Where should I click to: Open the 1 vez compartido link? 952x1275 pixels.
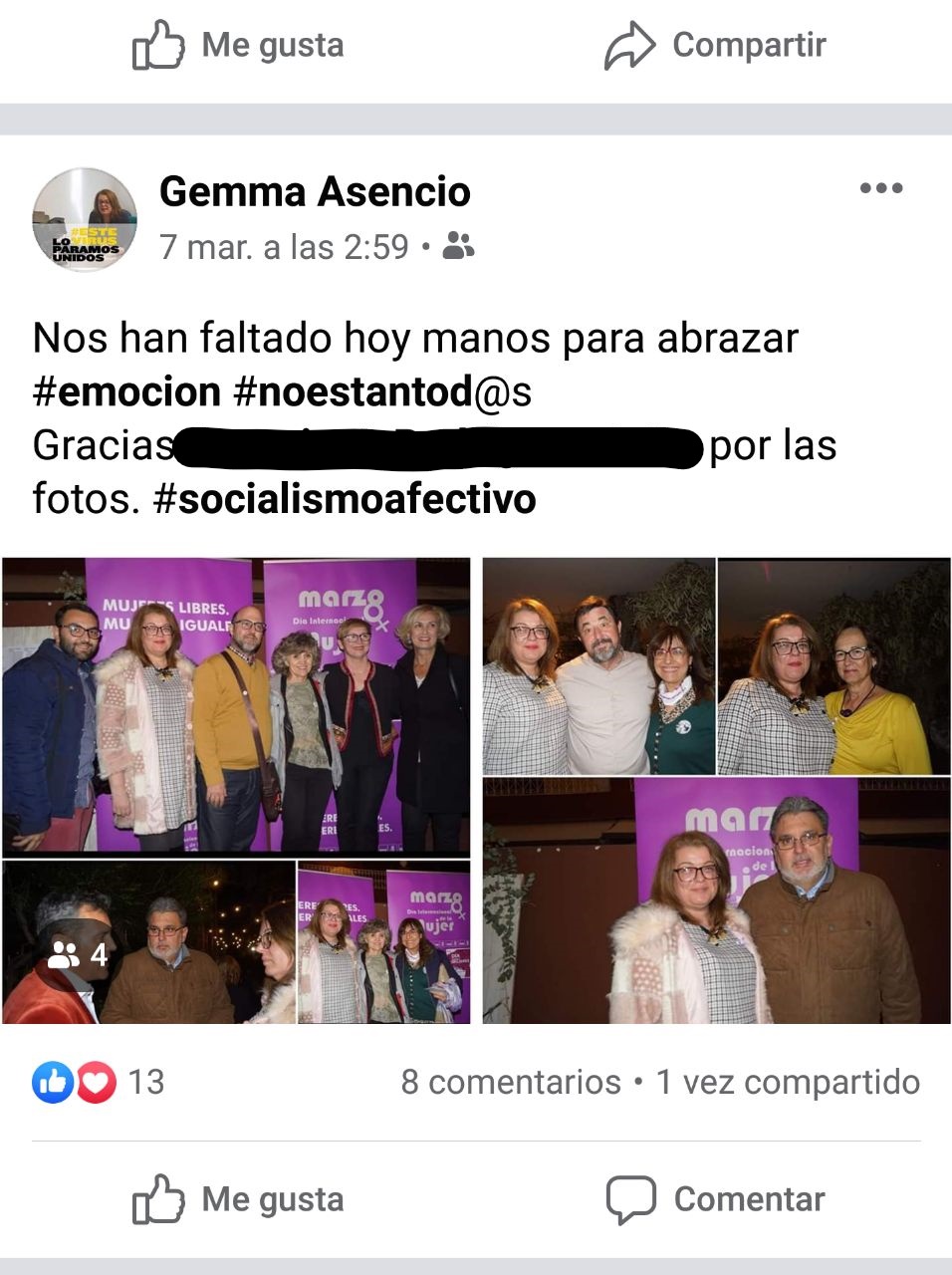pos(788,1082)
